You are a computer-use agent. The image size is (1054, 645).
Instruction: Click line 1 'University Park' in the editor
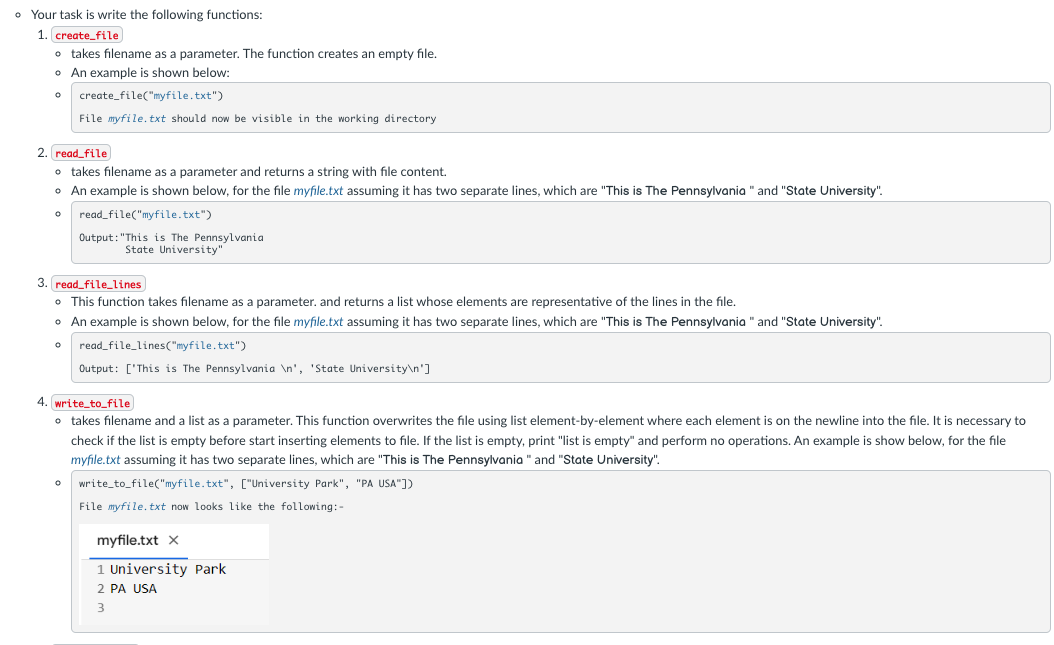[x=167, y=569]
